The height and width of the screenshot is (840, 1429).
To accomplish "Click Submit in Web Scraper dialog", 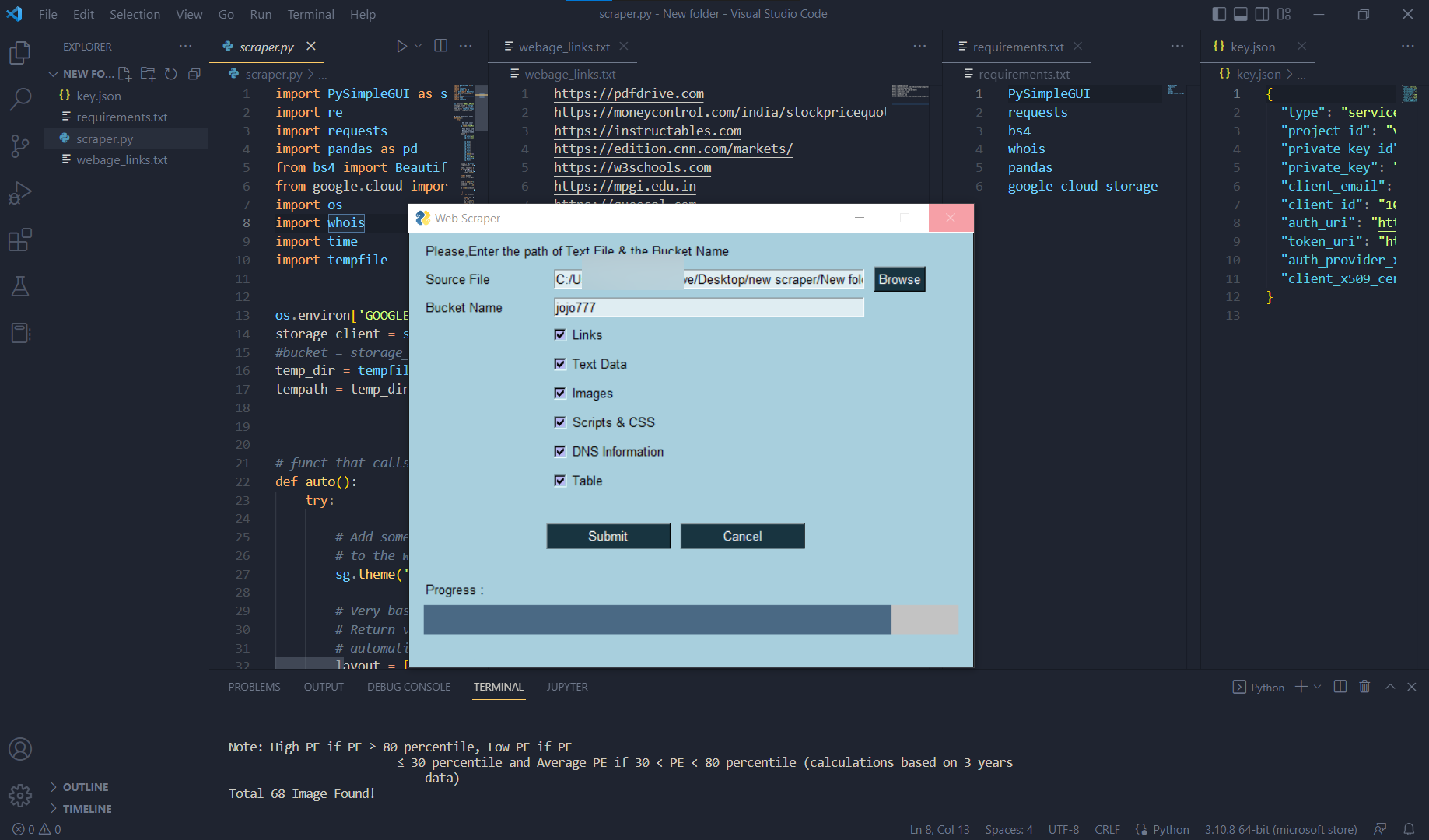I will pos(608,536).
